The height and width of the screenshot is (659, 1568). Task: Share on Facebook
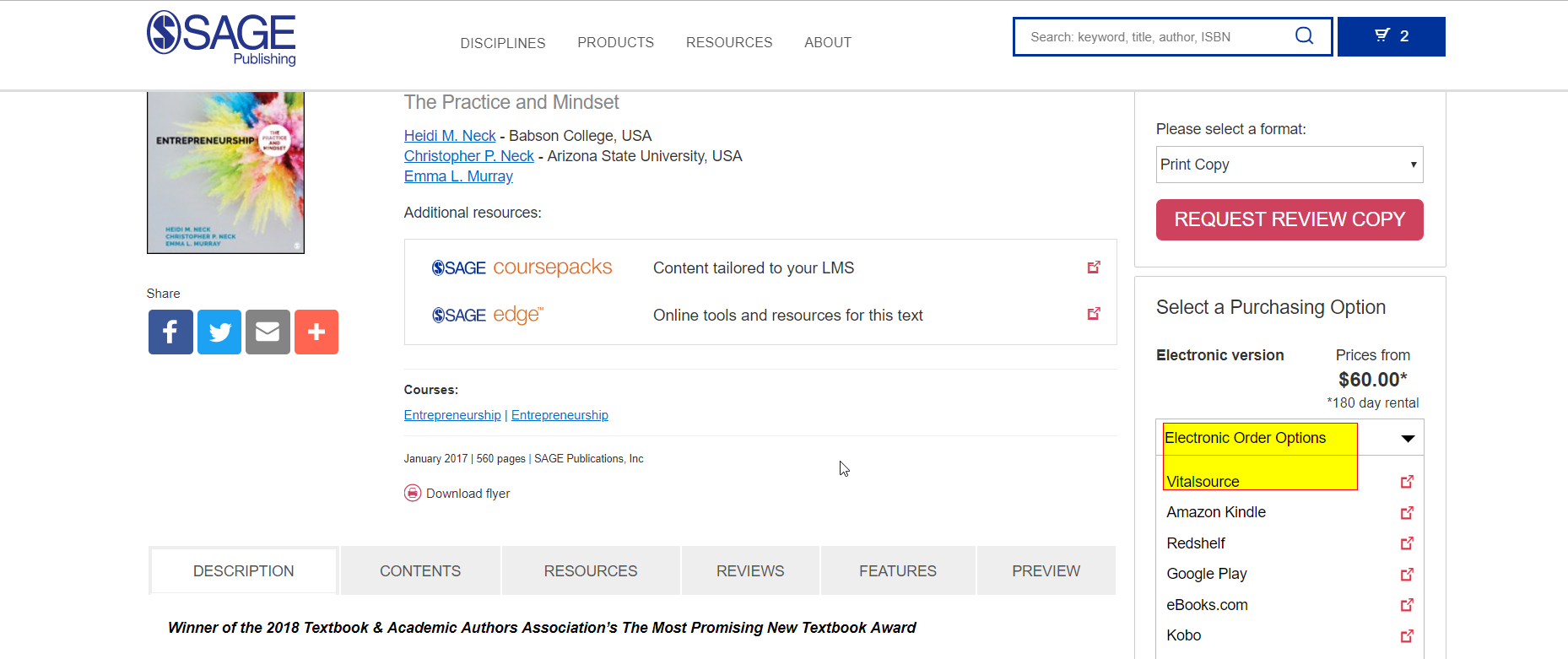(170, 332)
